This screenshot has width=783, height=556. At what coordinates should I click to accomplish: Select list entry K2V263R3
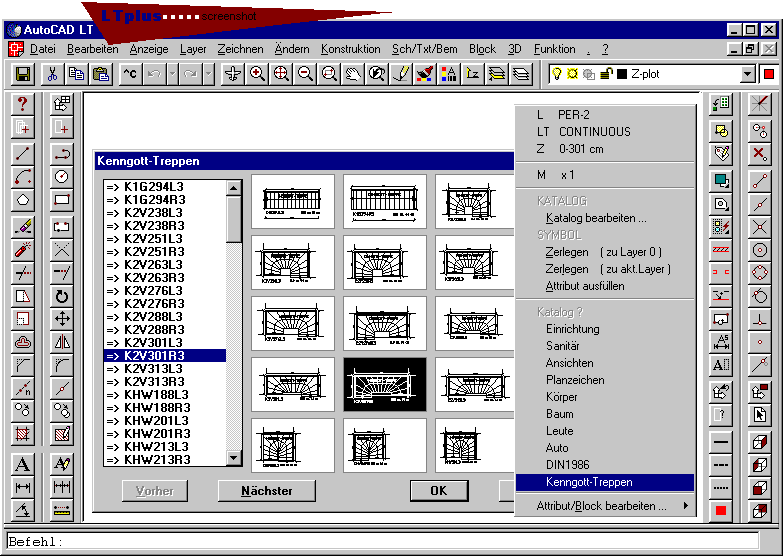click(x=165, y=278)
